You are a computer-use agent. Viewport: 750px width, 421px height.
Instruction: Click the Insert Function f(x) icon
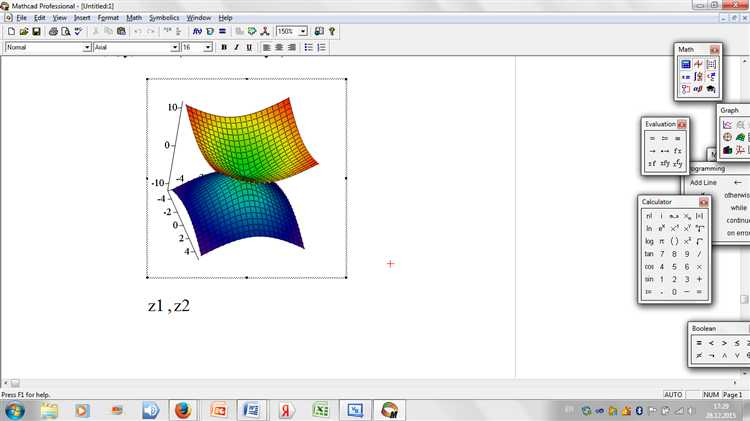click(x=197, y=32)
